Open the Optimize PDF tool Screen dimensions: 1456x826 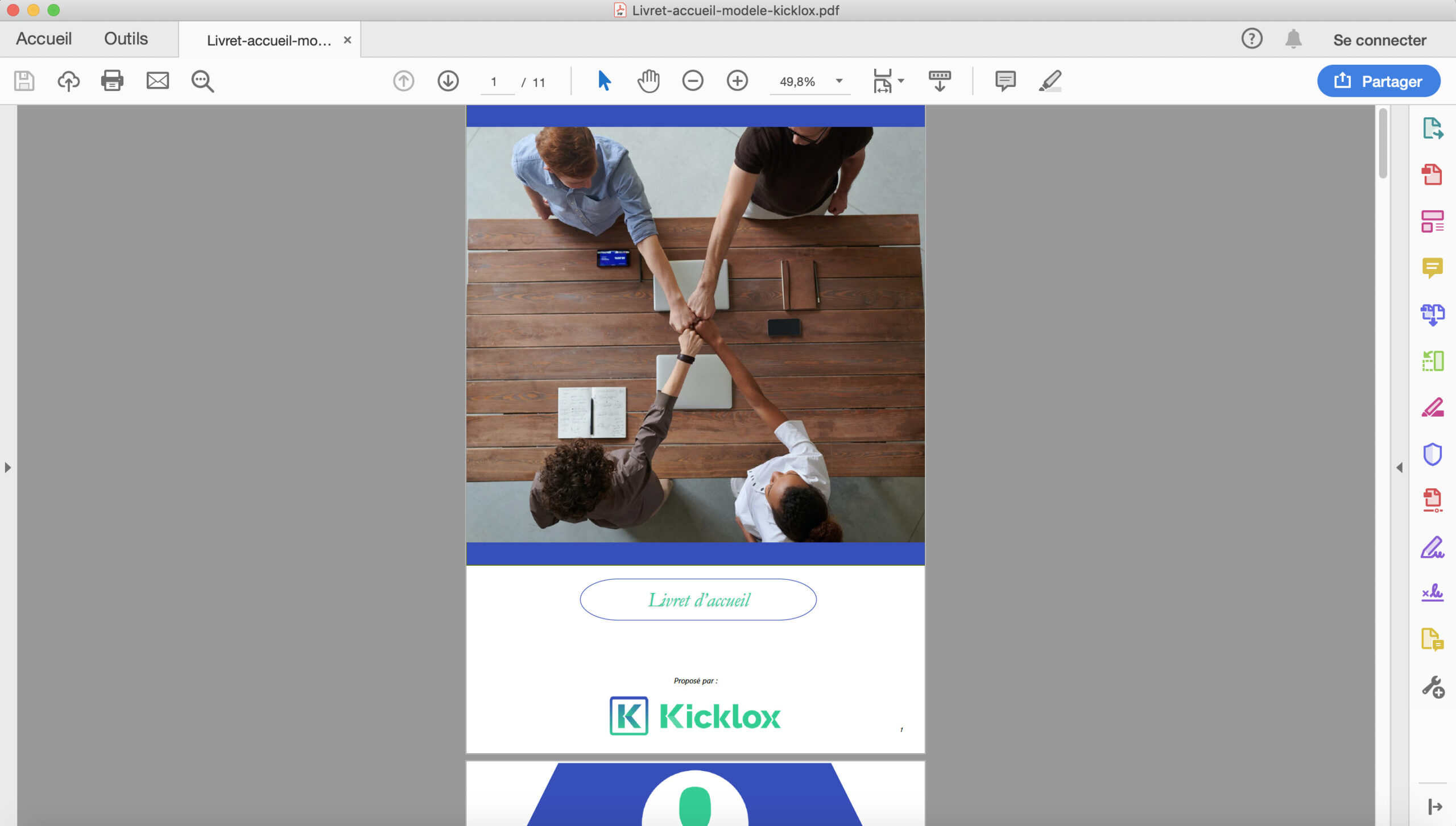point(1433,501)
